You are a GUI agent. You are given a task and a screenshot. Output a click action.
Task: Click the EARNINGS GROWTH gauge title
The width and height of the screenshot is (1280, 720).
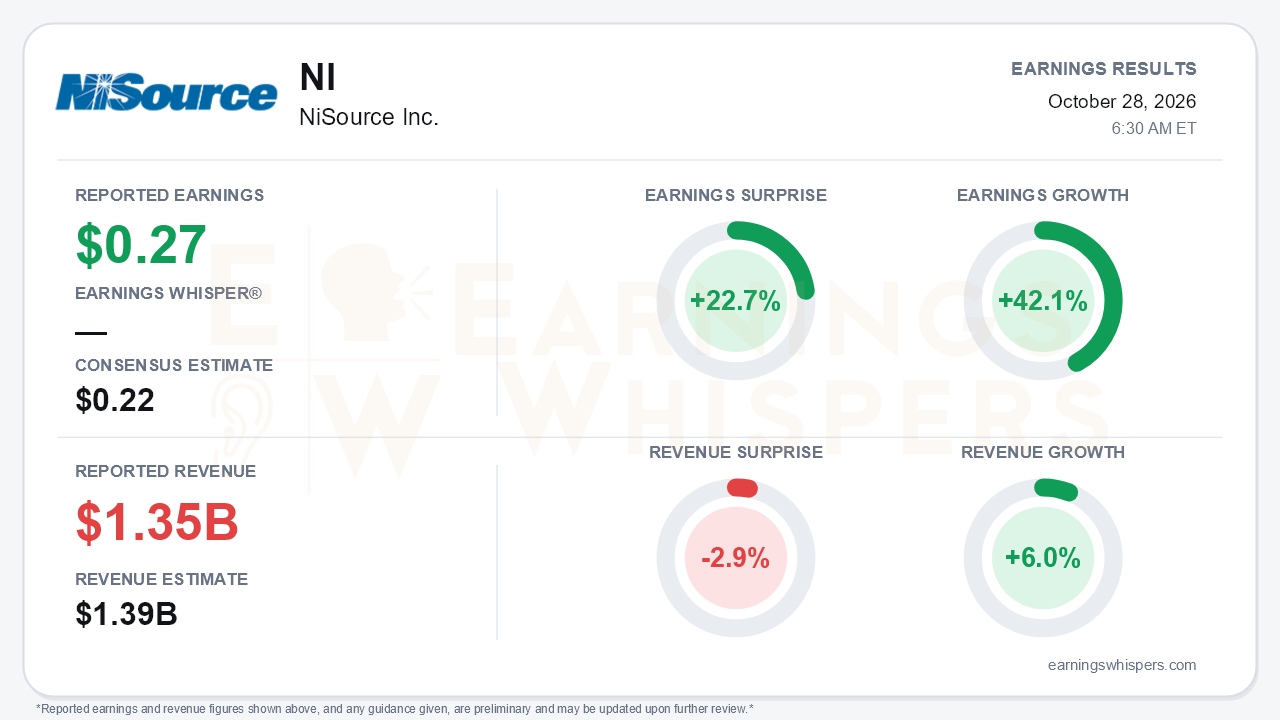click(1043, 195)
